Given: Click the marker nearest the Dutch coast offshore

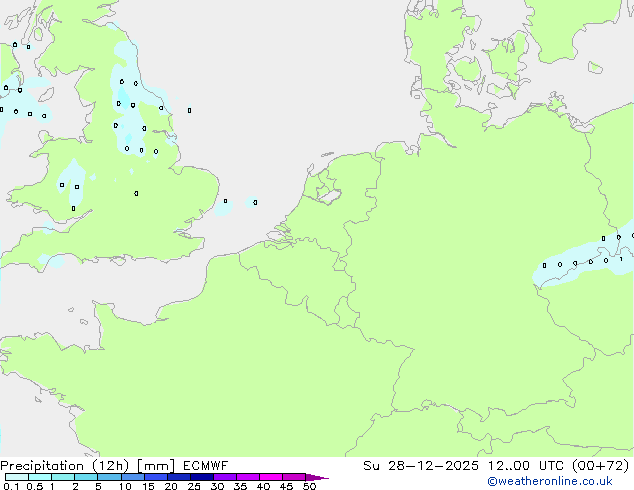Looking at the screenshot, I should coord(255,202).
